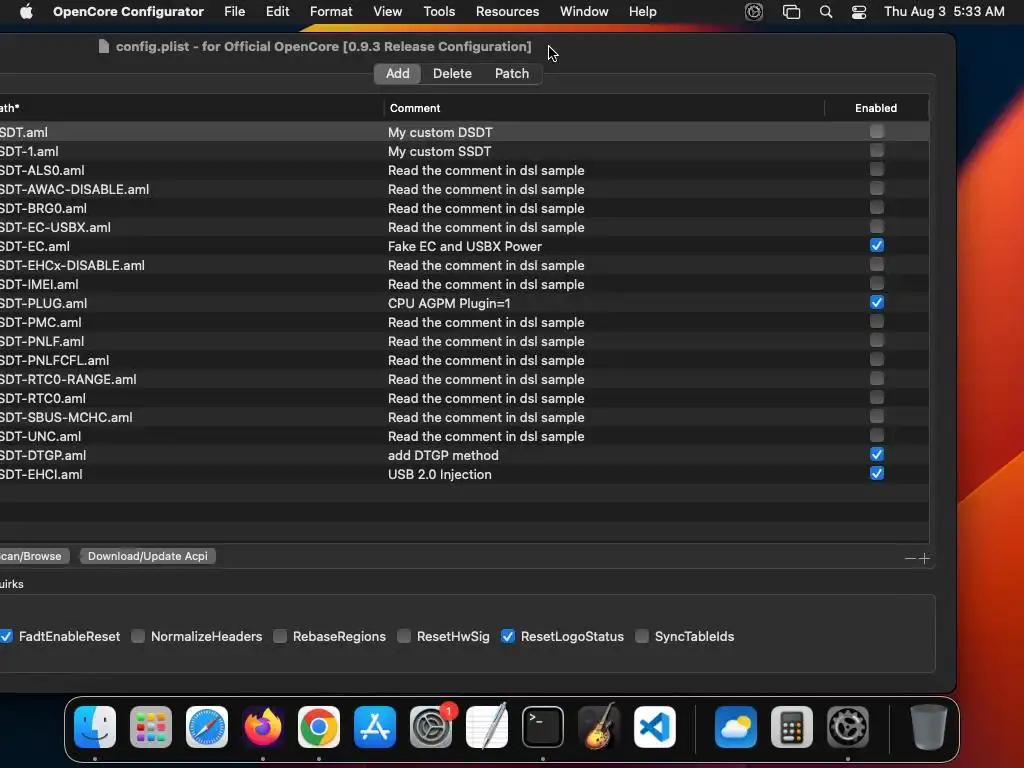
Task: Enable the RebaseRegions quirk
Action: [280, 636]
